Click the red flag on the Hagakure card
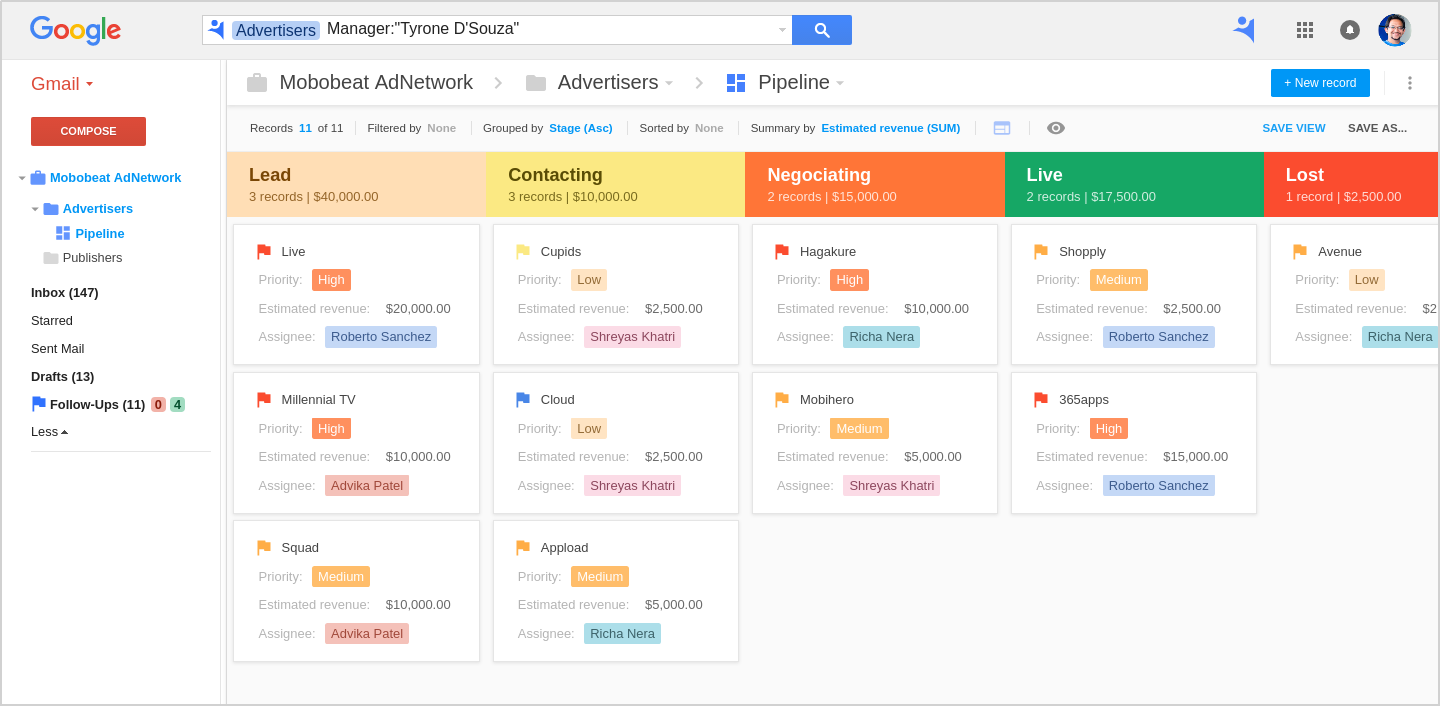The height and width of the screenshot is (706, 1440). (x=782, y=252)
